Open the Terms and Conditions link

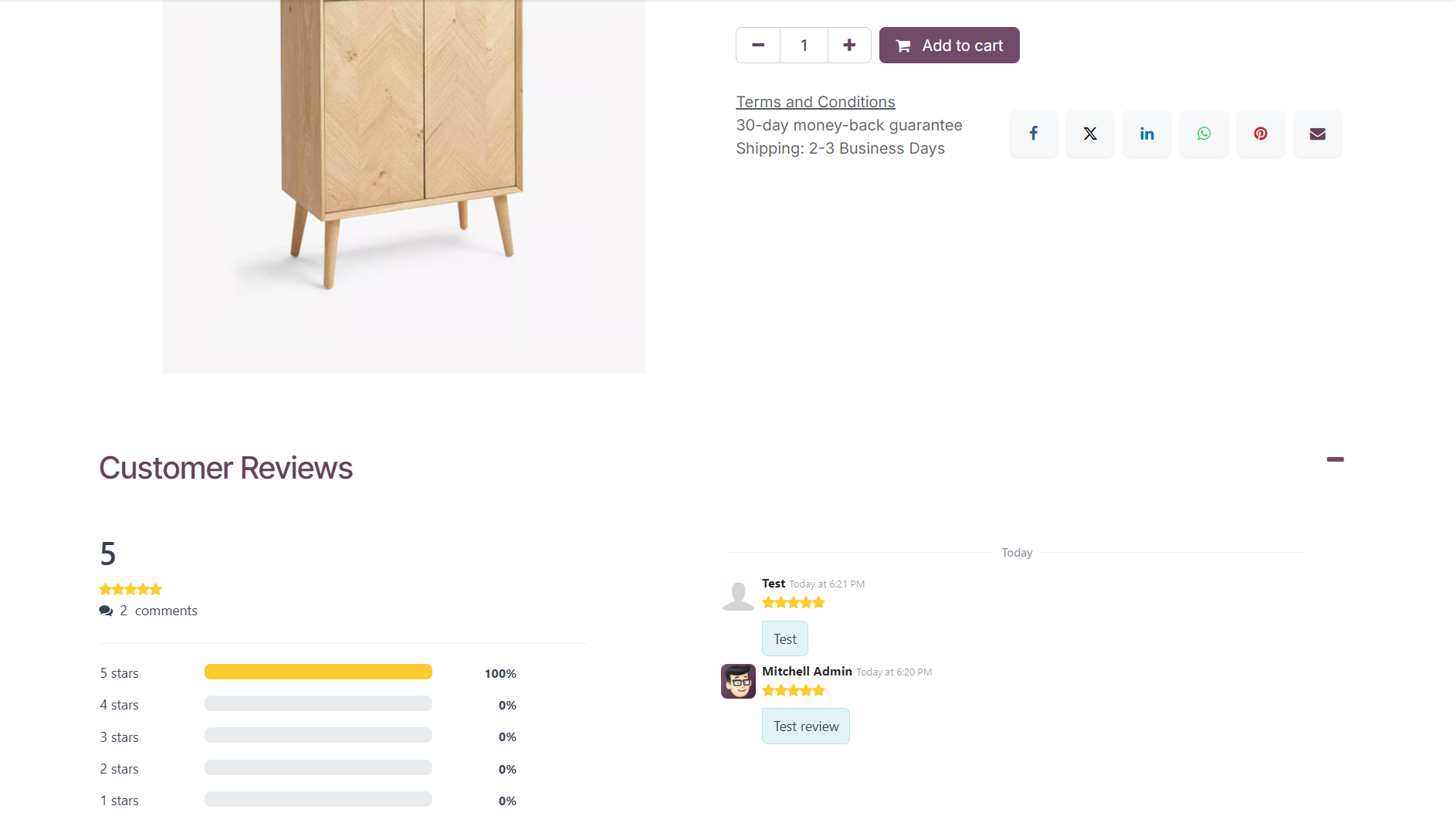tap(815, 101)
